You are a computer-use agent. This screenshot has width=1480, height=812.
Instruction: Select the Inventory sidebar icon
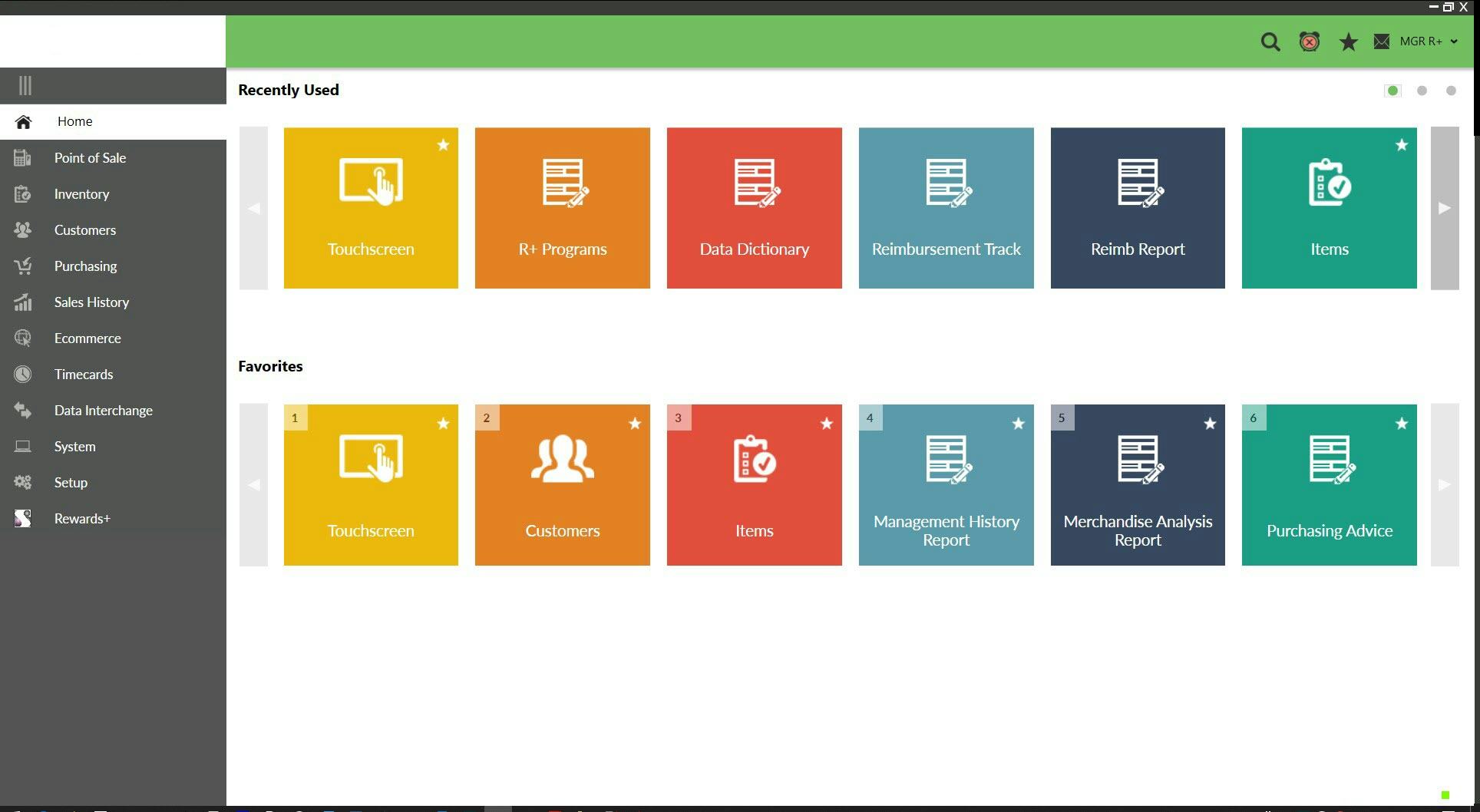point(23,193)
